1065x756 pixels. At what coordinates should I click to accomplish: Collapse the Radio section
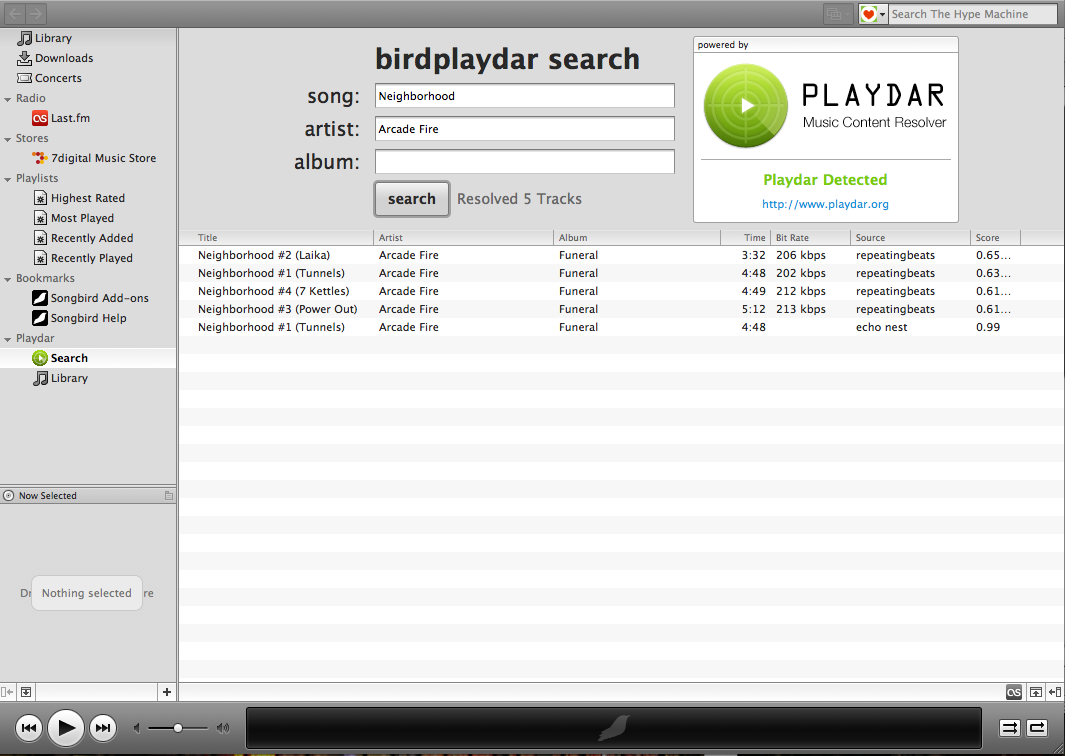click(7, 99)
